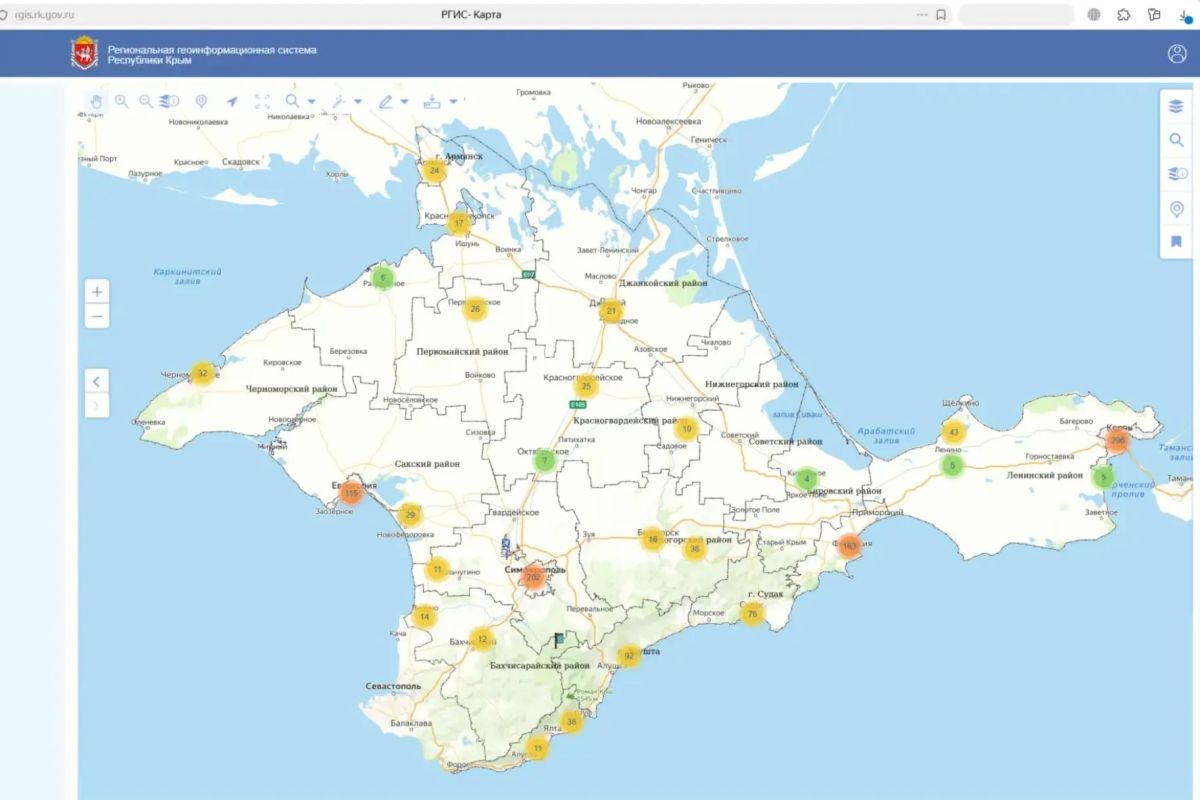Open the layers panel in right sidebar
Screen dimensions: 1200x800
[1176, 106]
